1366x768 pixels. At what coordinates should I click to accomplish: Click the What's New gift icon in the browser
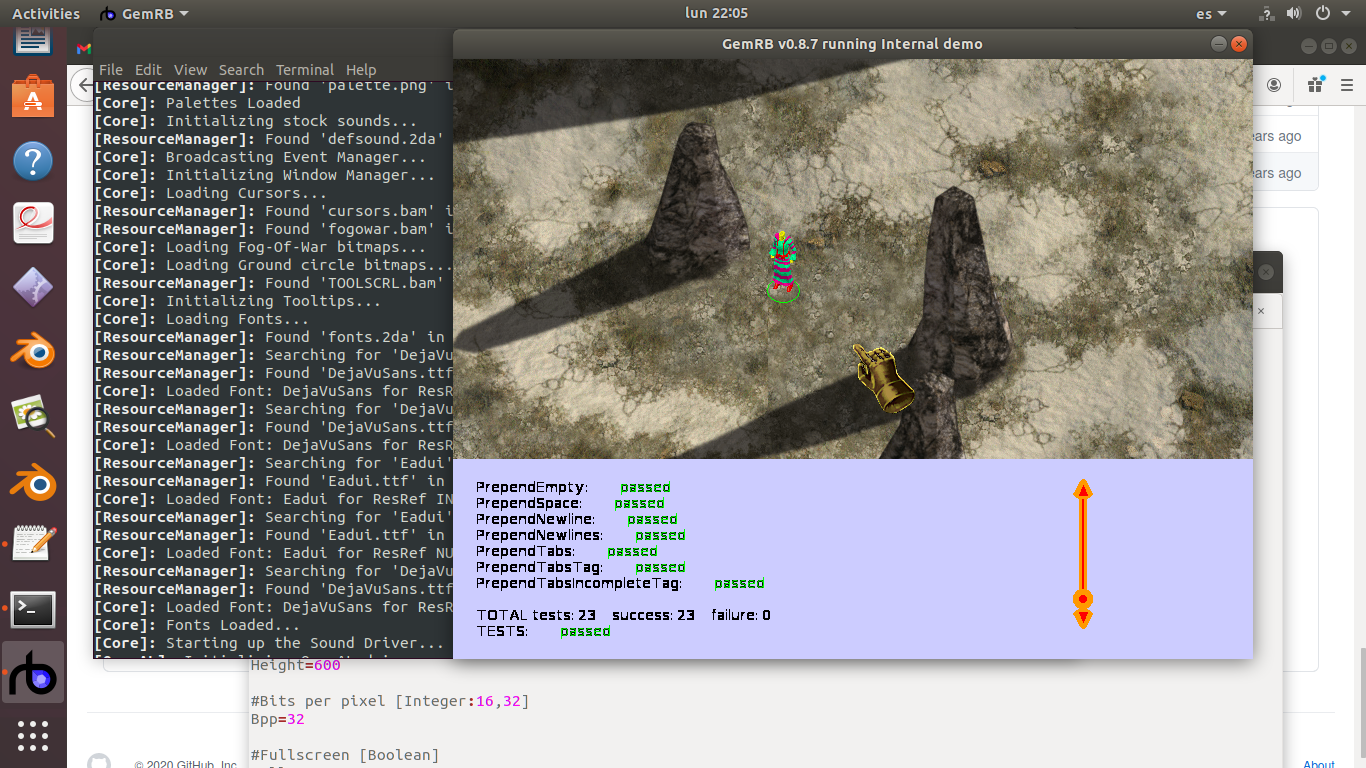(x=1315, y=85)
